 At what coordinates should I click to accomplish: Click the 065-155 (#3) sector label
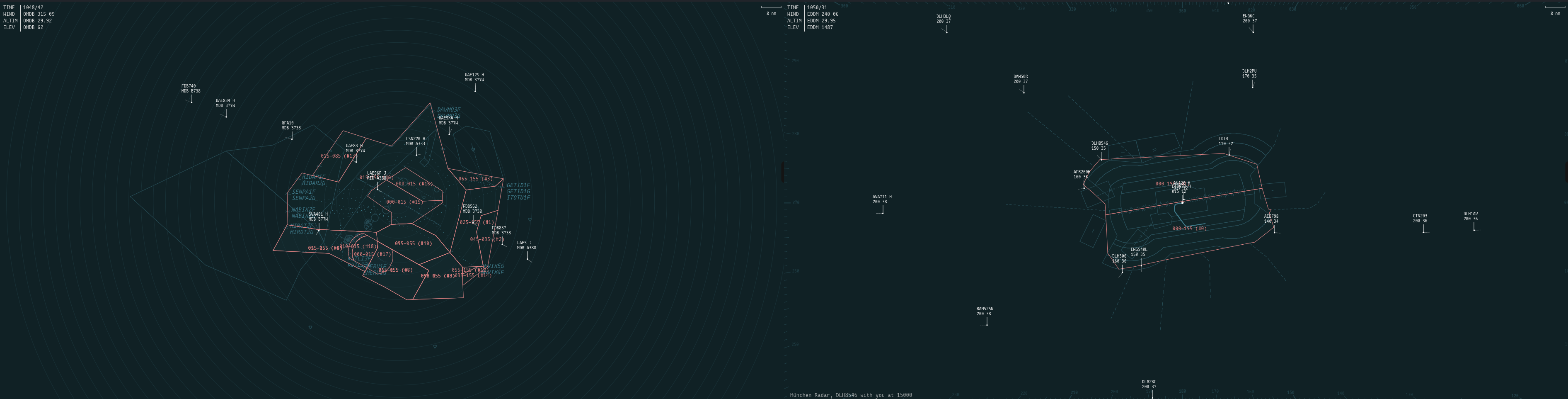click(x=476, y=179)
